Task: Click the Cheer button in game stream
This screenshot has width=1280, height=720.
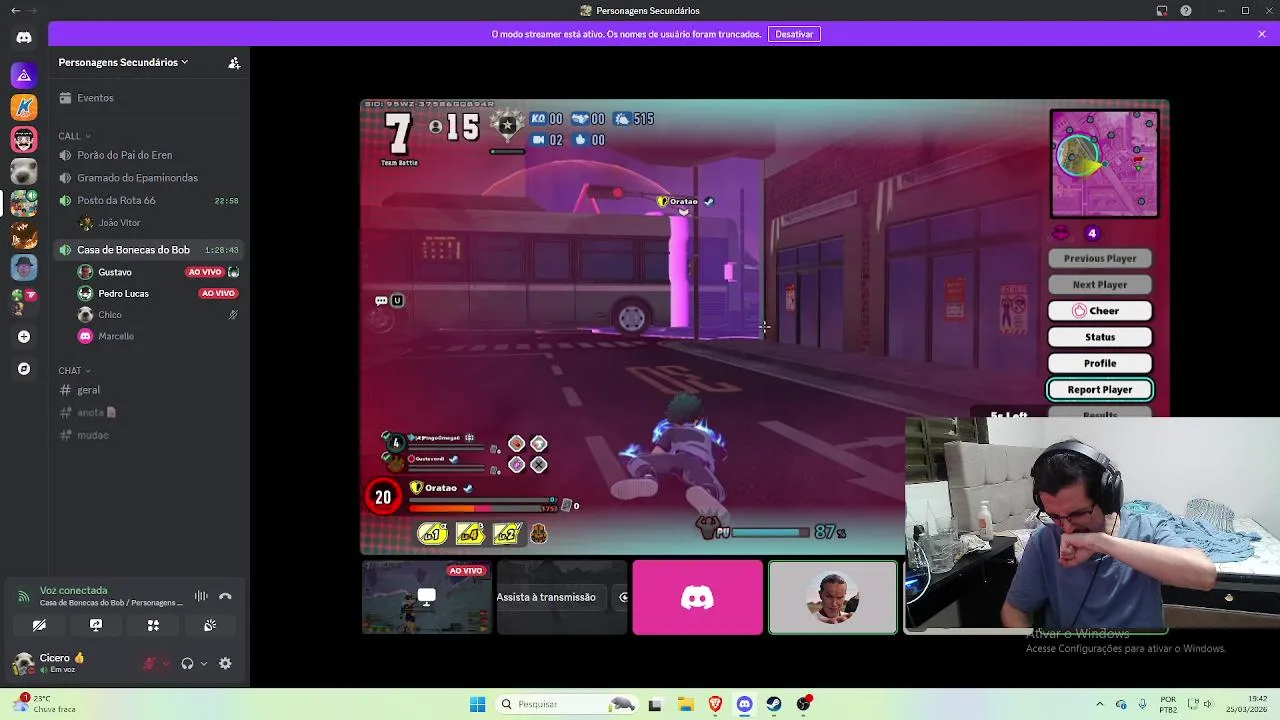Action: (1100, 311)
